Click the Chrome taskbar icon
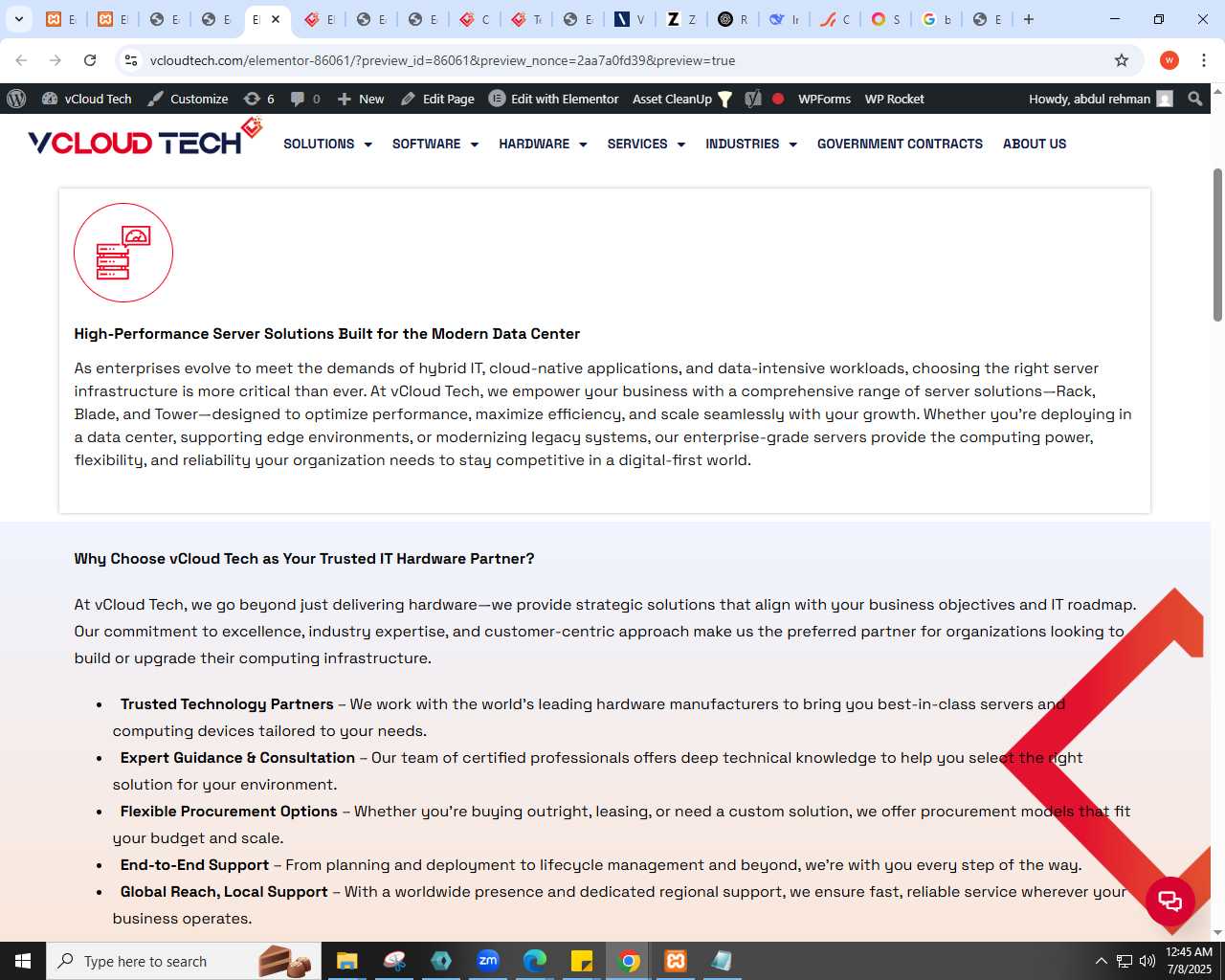The width and height of the screenshot is (1225, 980). coord(629,961)
